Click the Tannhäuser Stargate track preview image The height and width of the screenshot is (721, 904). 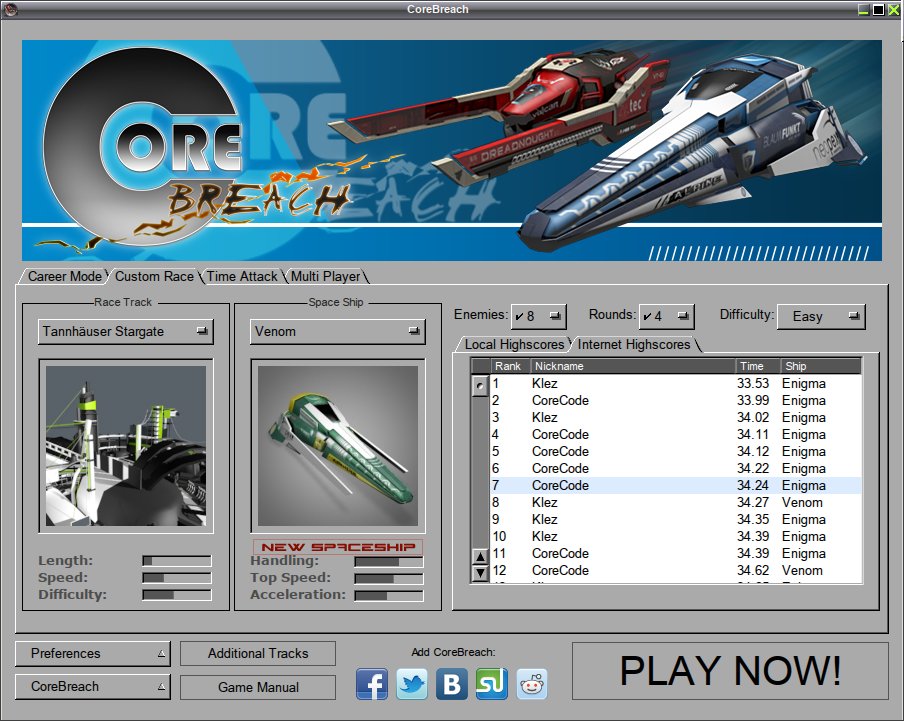pyautogui.click(x=126, y=446)
